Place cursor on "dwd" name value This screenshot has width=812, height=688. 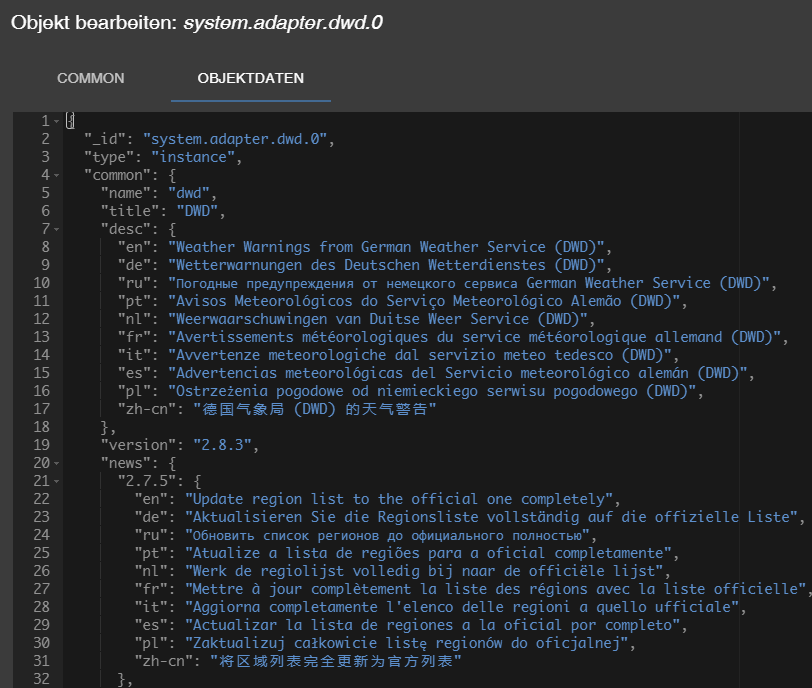point(188,193)
